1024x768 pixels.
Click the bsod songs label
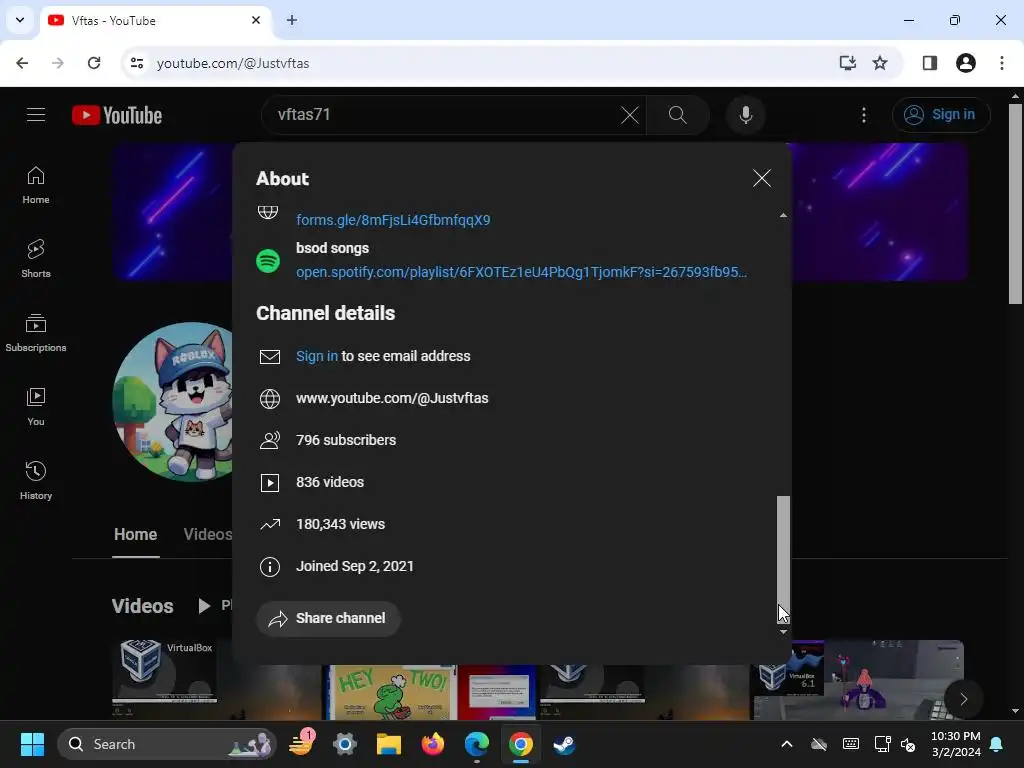(x=332, y=248)
